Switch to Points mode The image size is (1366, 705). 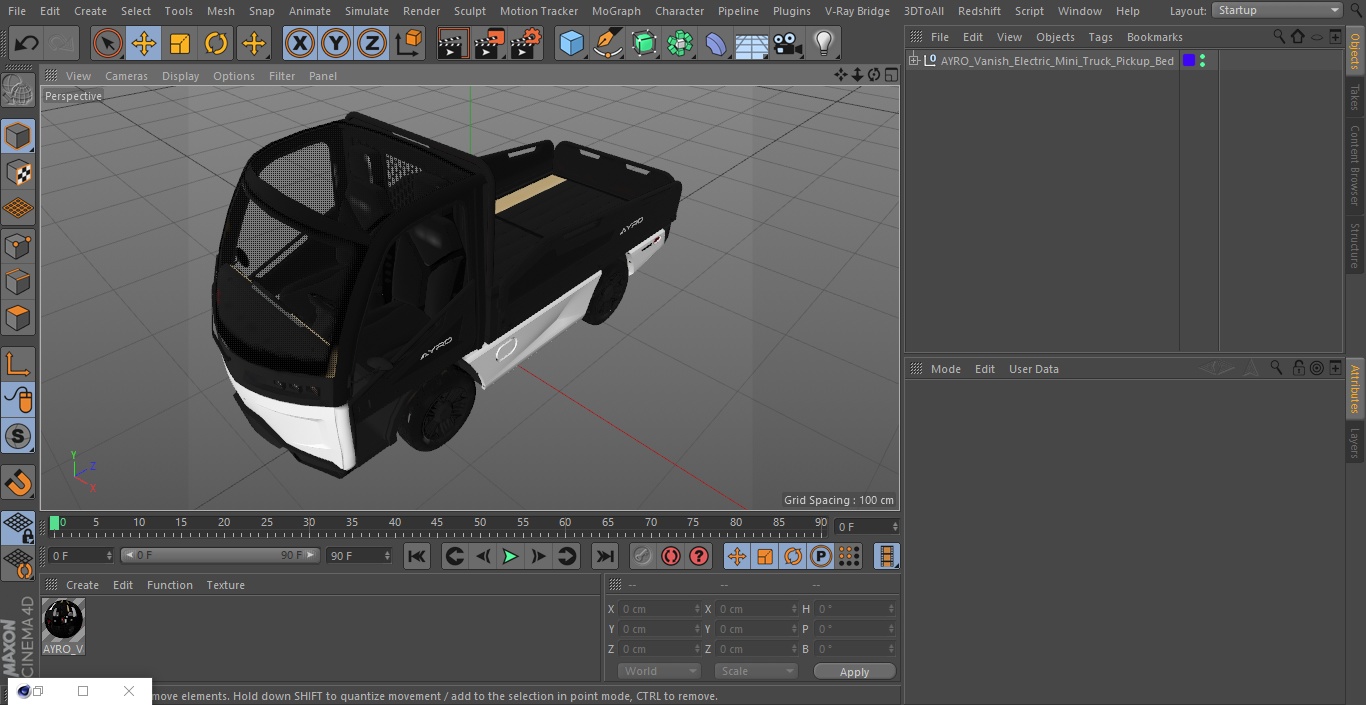click(x=18, y=245)
